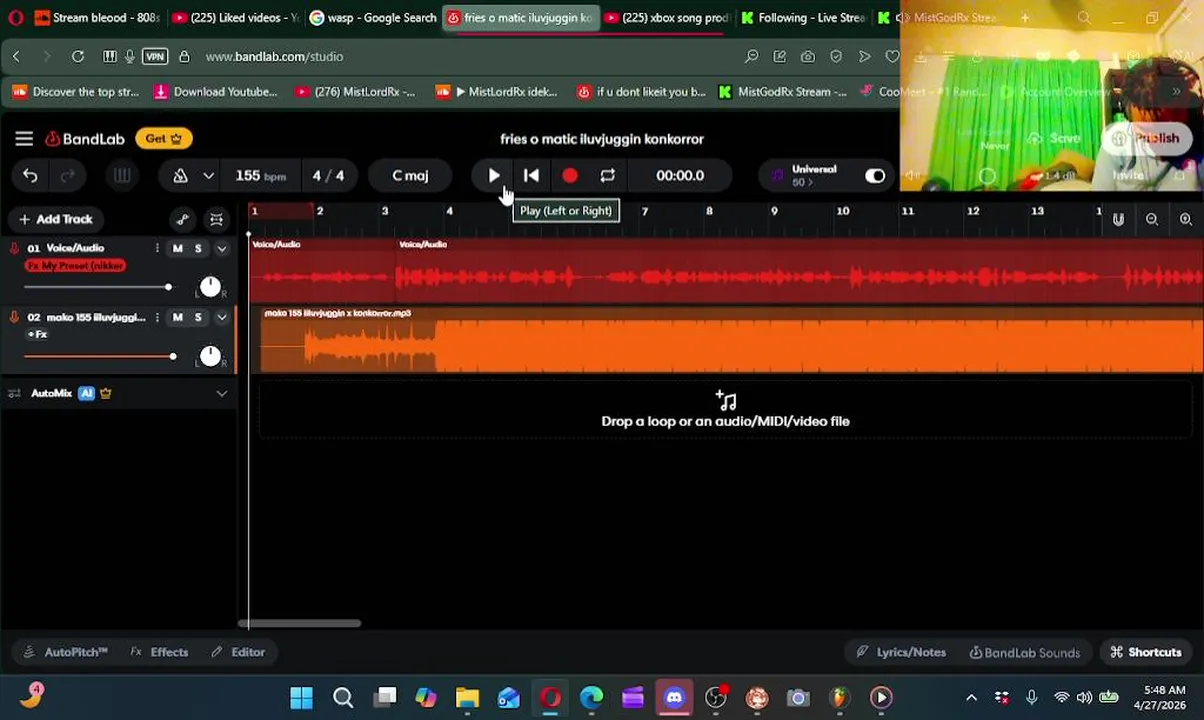The image size is (1204, 720).
Task: Arm the 02 mako 155 track microphone
Action: click(14, 318)
